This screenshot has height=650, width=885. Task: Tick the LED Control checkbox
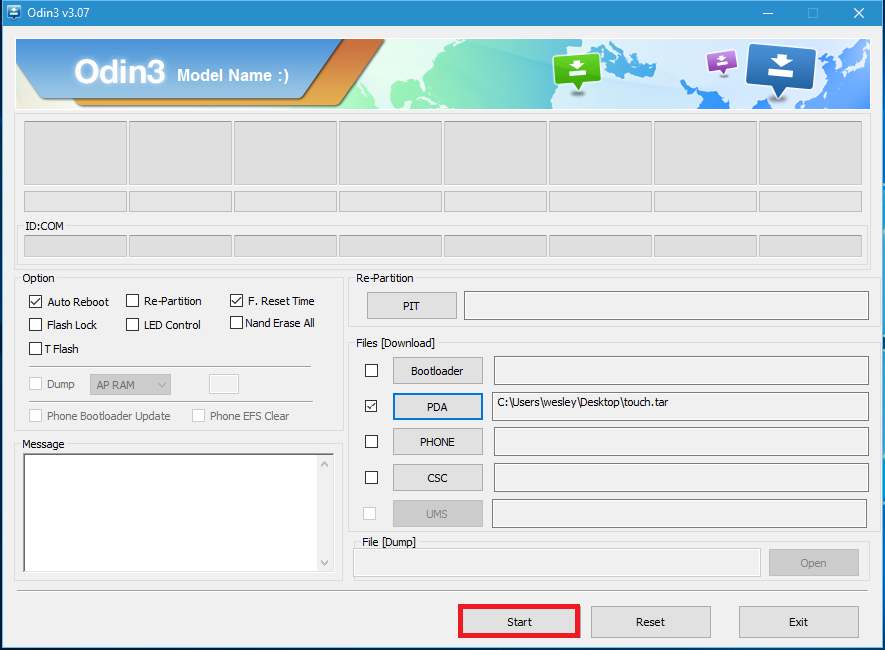pos(133,324)
